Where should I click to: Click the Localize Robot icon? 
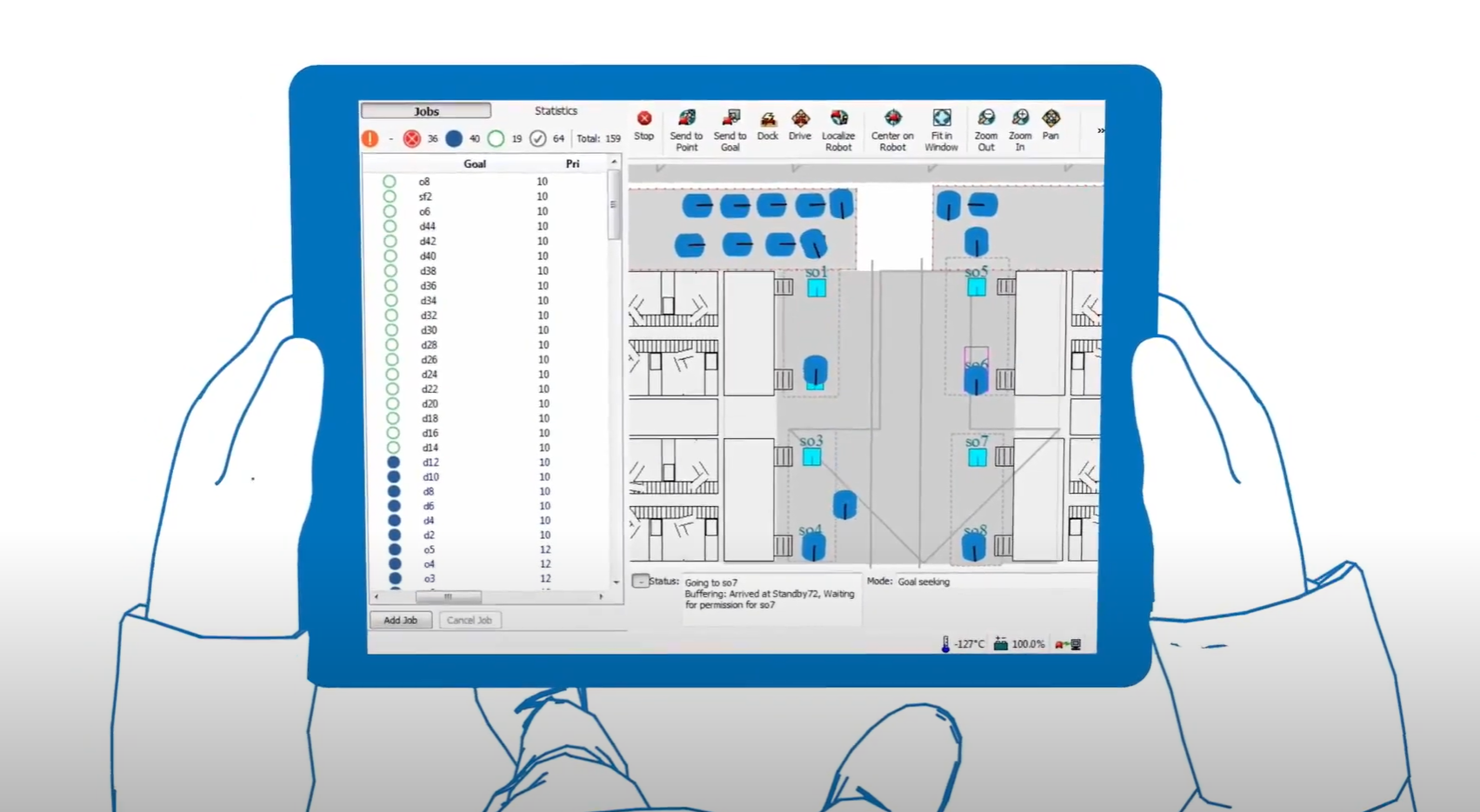[838, 118]
